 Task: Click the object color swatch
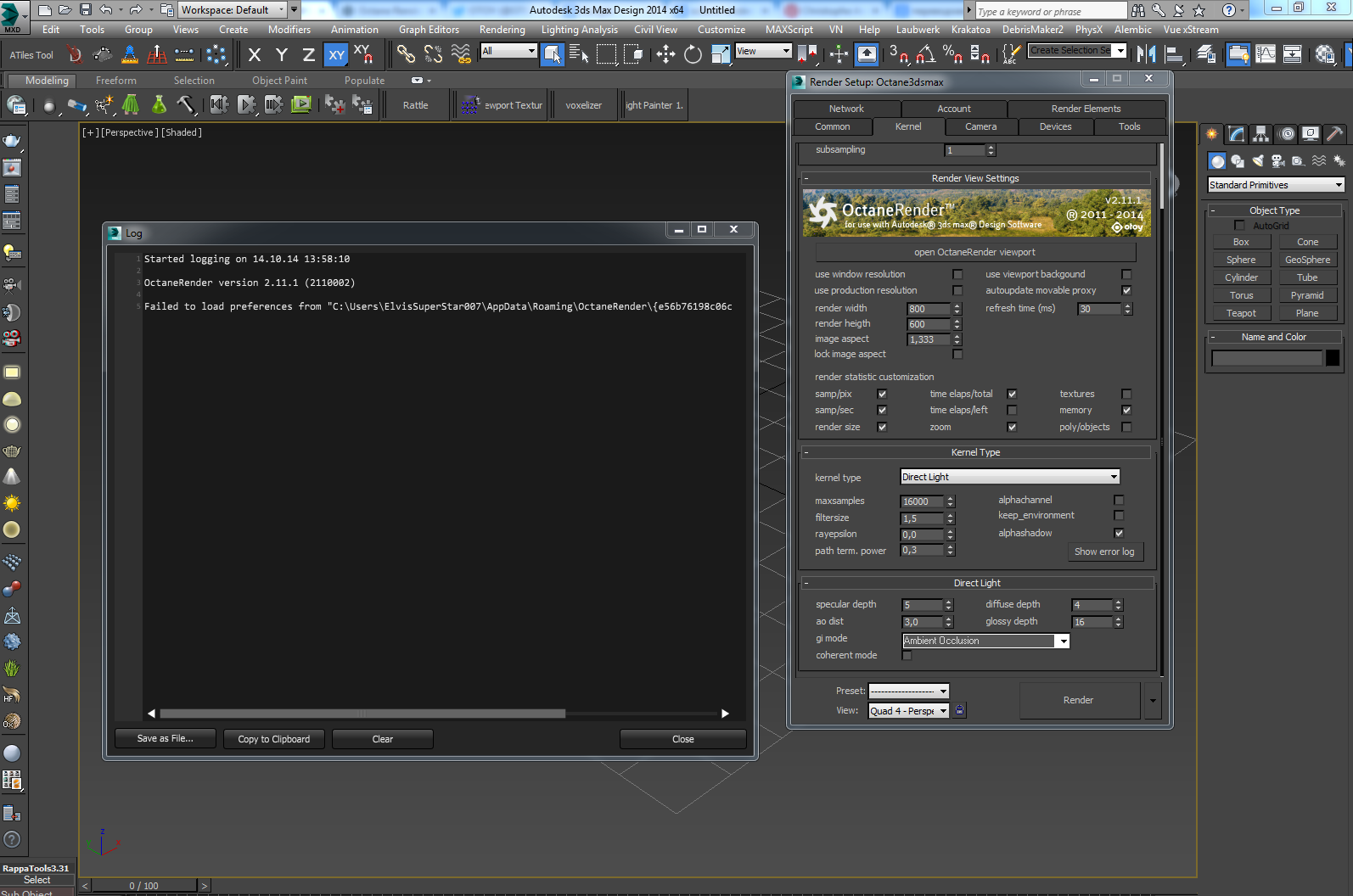pos(1333,358)
